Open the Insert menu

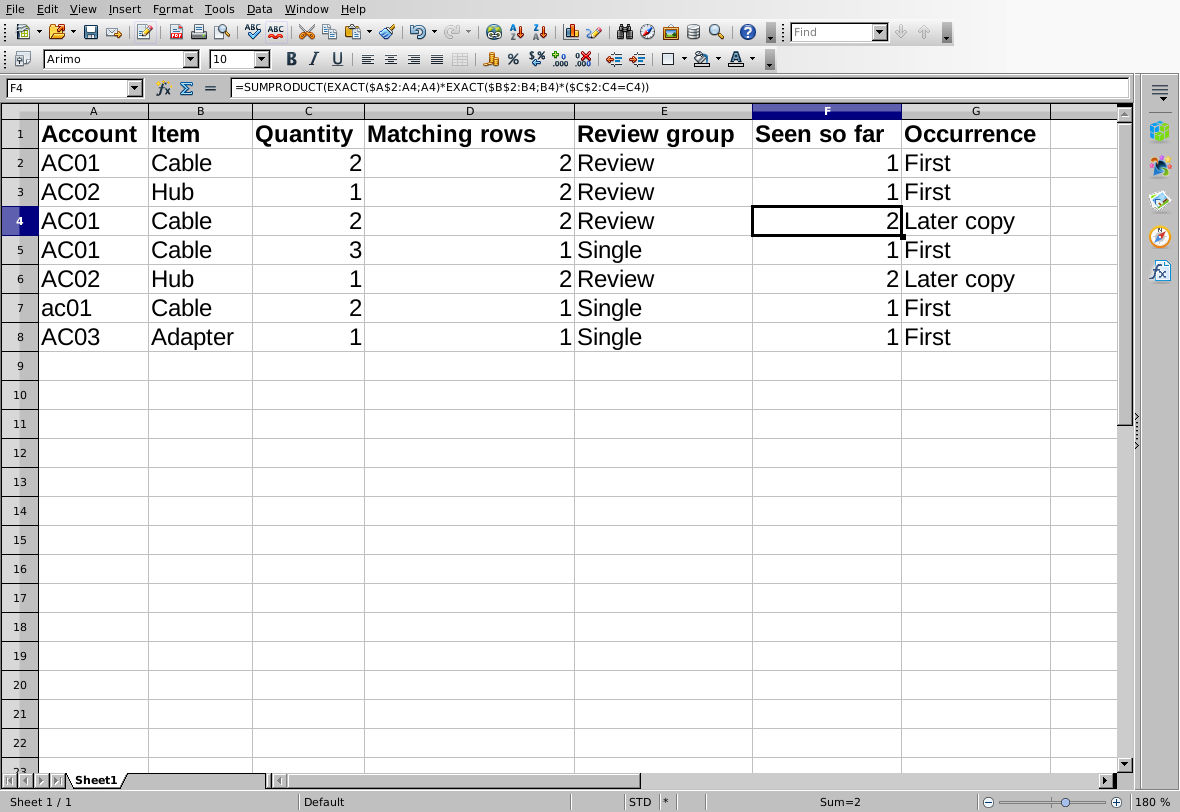coord(124,9)
